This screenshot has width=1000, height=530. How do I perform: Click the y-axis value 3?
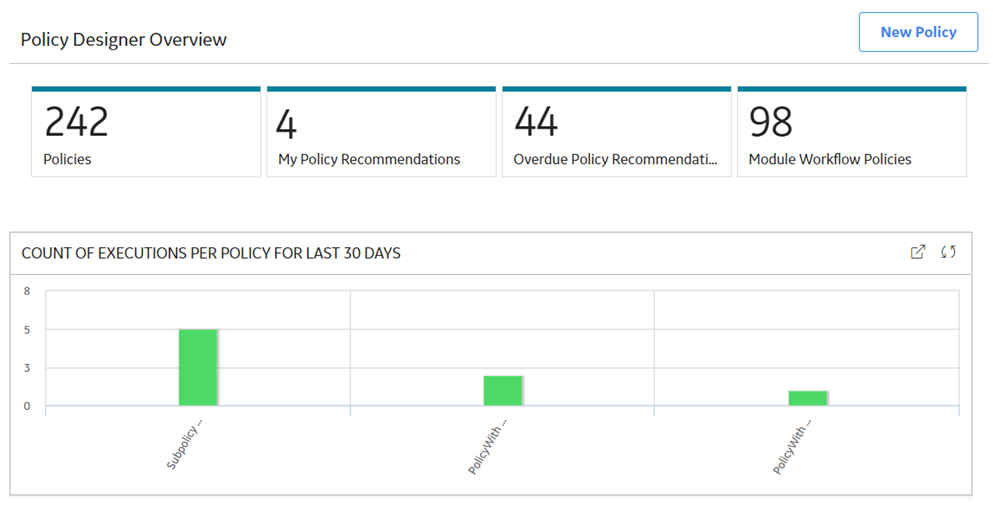(x=27, y=368)
